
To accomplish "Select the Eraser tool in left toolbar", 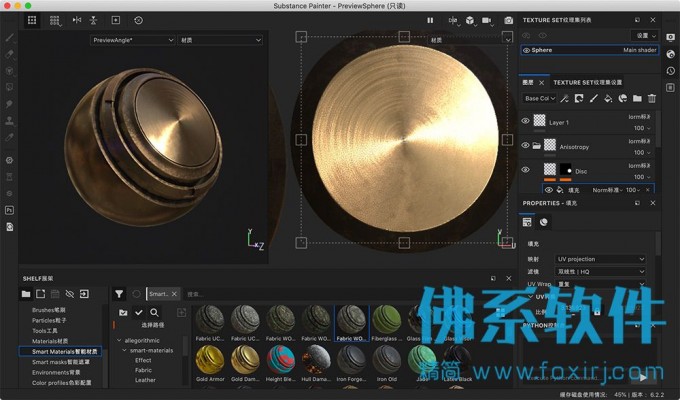I will coord(10,54).
